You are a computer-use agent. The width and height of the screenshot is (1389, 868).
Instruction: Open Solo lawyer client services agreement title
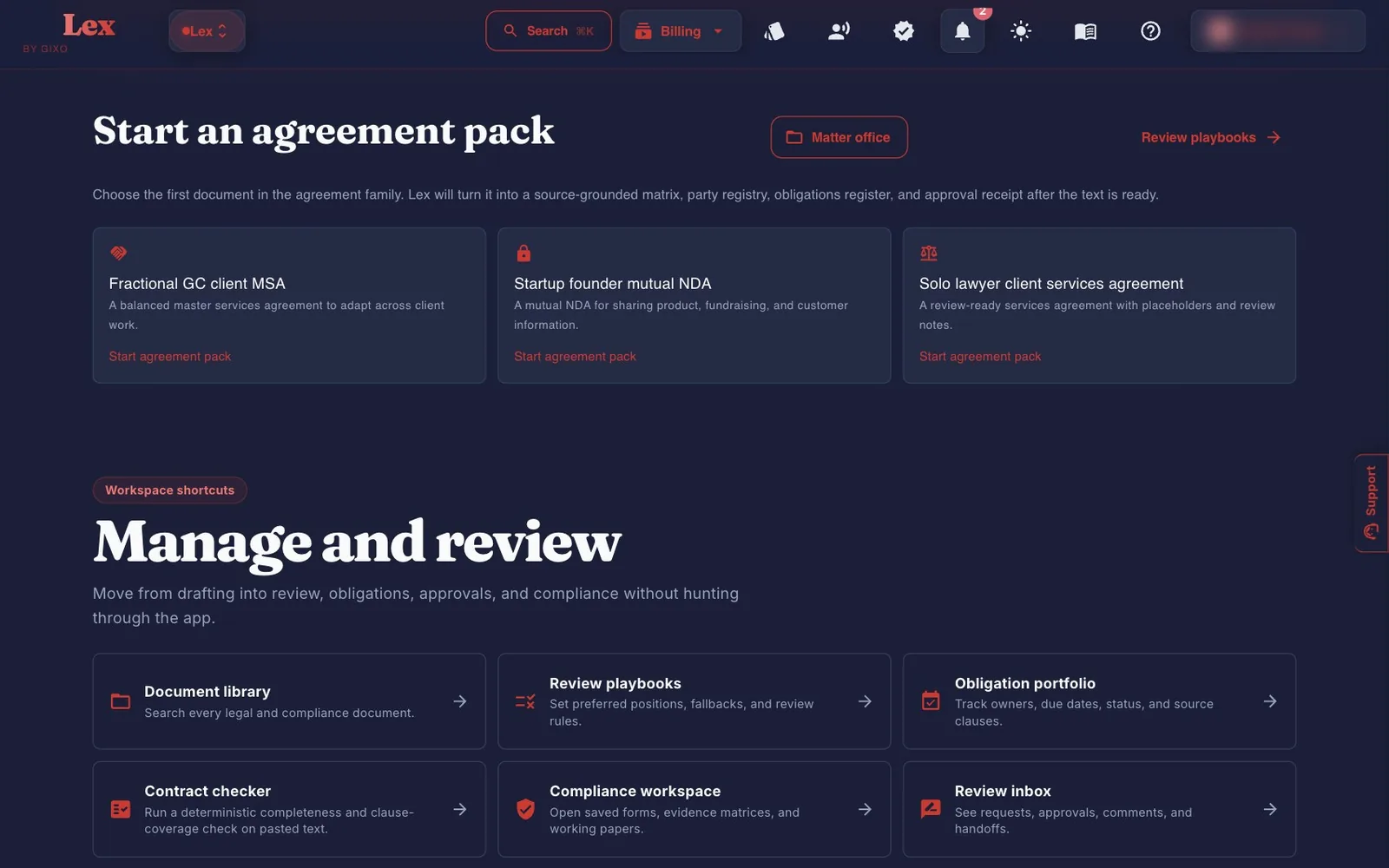(1051, 284)
